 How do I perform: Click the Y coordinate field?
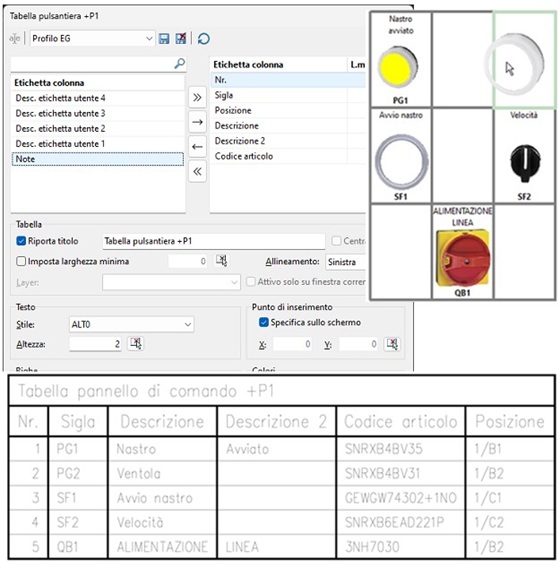pyautogui.click(x=358, y=344)
